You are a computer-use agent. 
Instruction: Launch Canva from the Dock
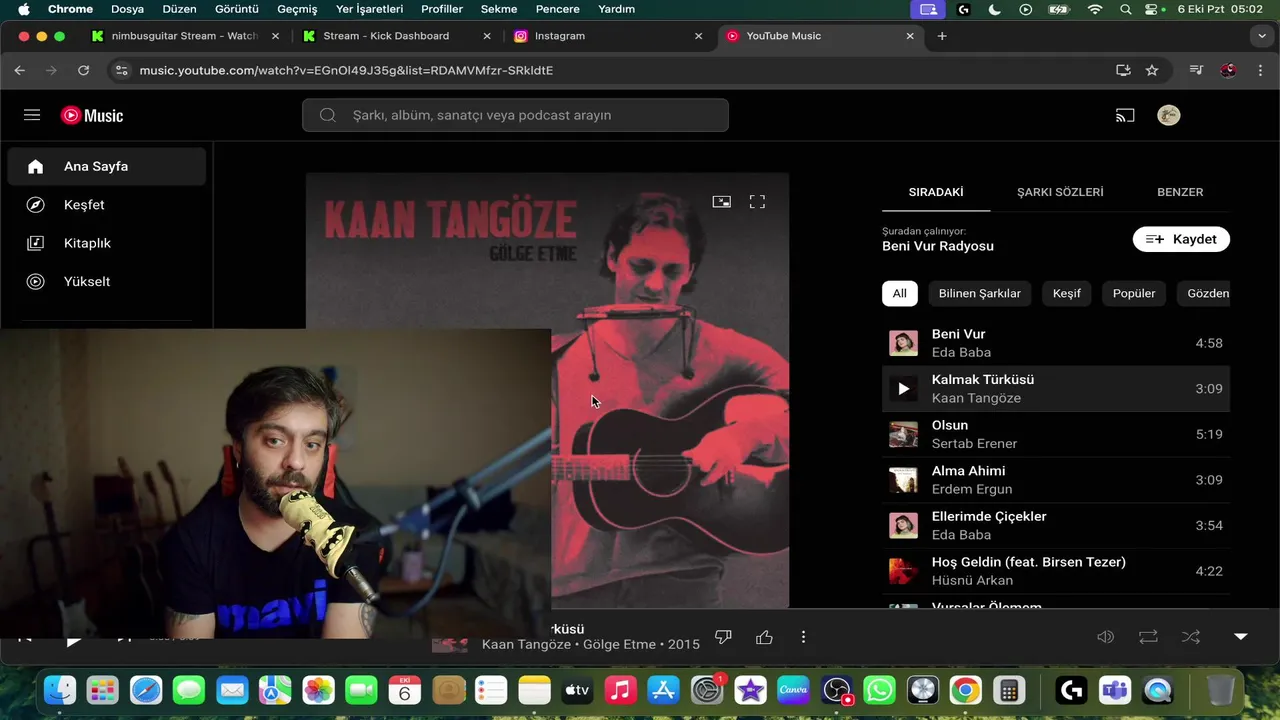[x=793, y=690]
